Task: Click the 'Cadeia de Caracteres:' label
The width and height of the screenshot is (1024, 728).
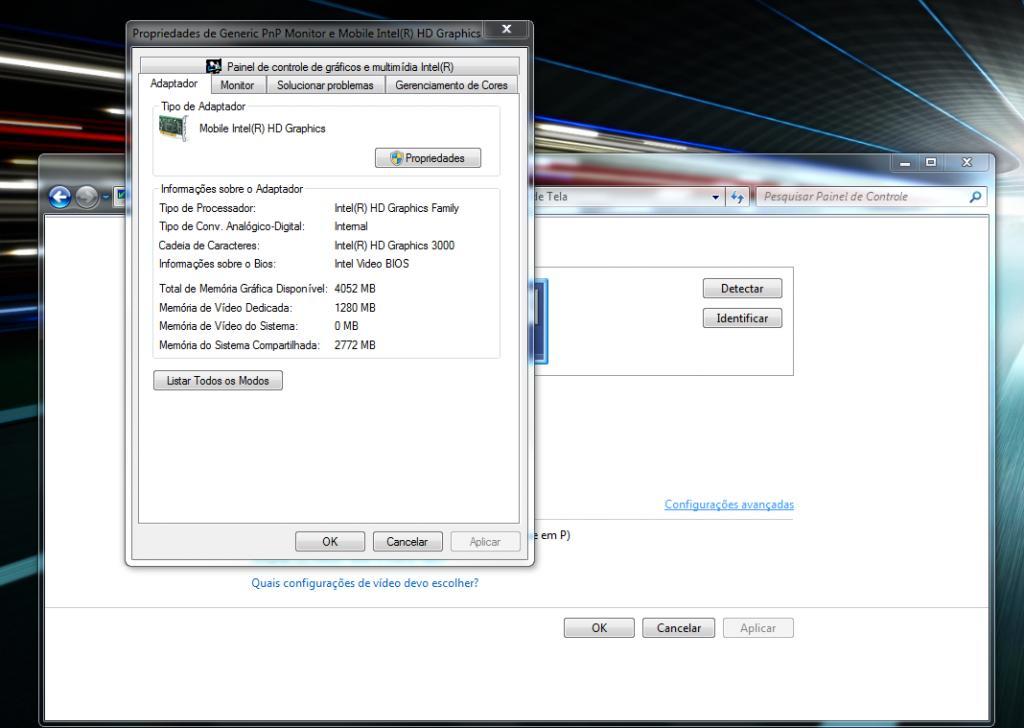Action: 209,245
